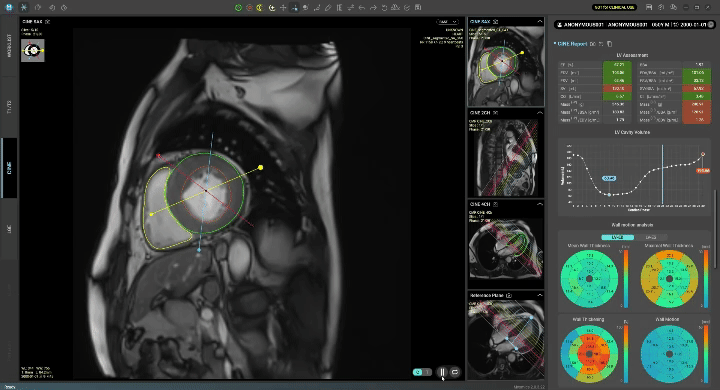
Task: Click the application logo icon at top left
Action: pyautogui.click(x=9, y=7)
